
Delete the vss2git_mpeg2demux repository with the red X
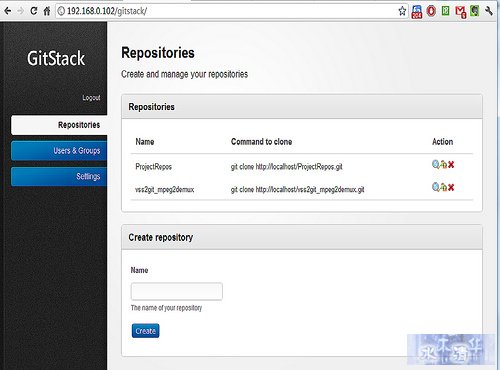click(451, 187)
